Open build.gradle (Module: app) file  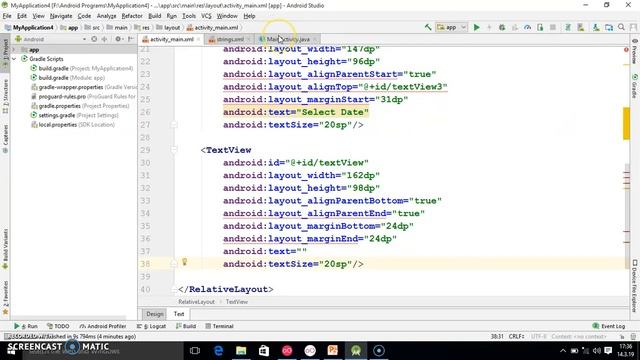click(x=67, y=78)
